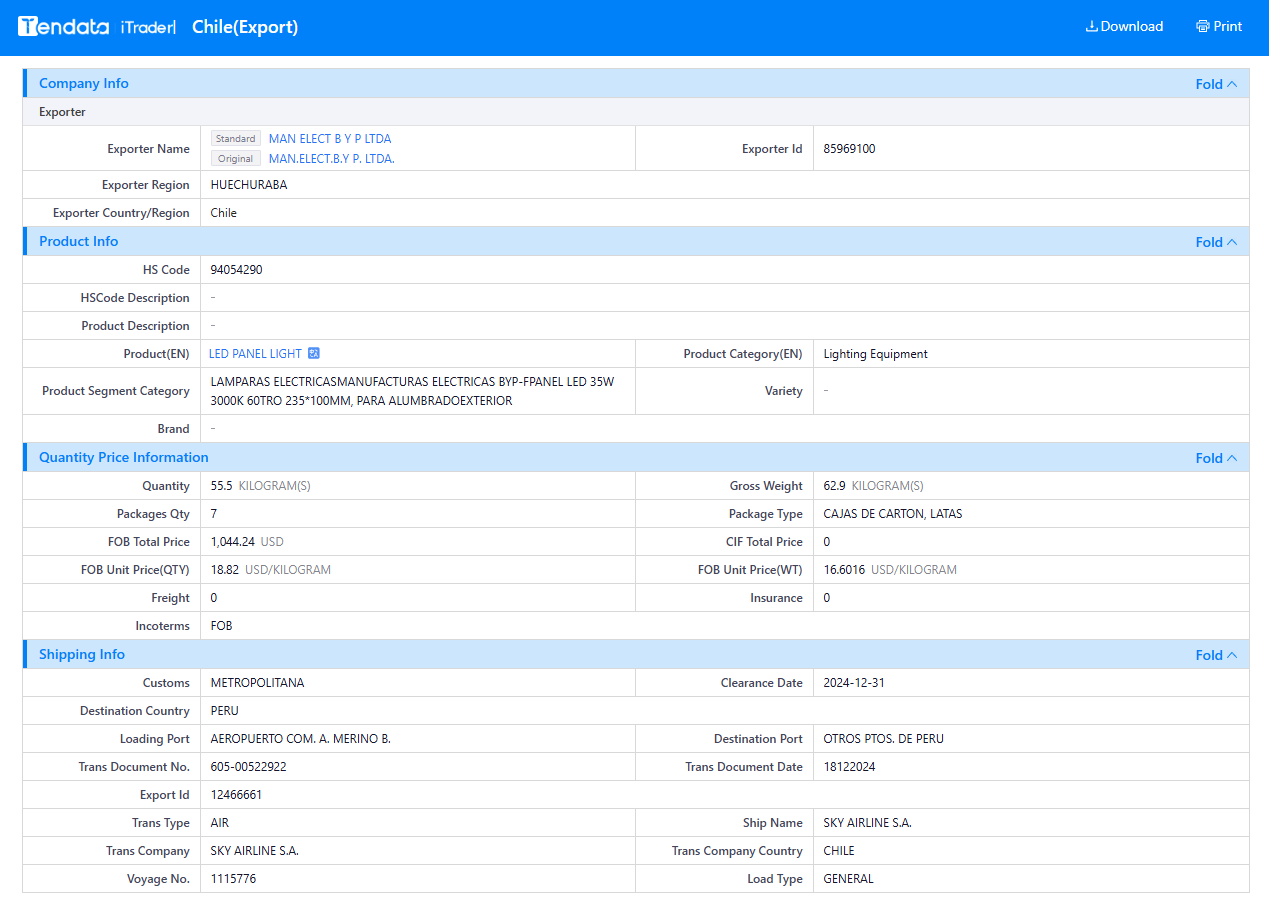Click the iTrader label in header
The width and height of the screenshot is (1269, 907).
click(x=148, y=28)
